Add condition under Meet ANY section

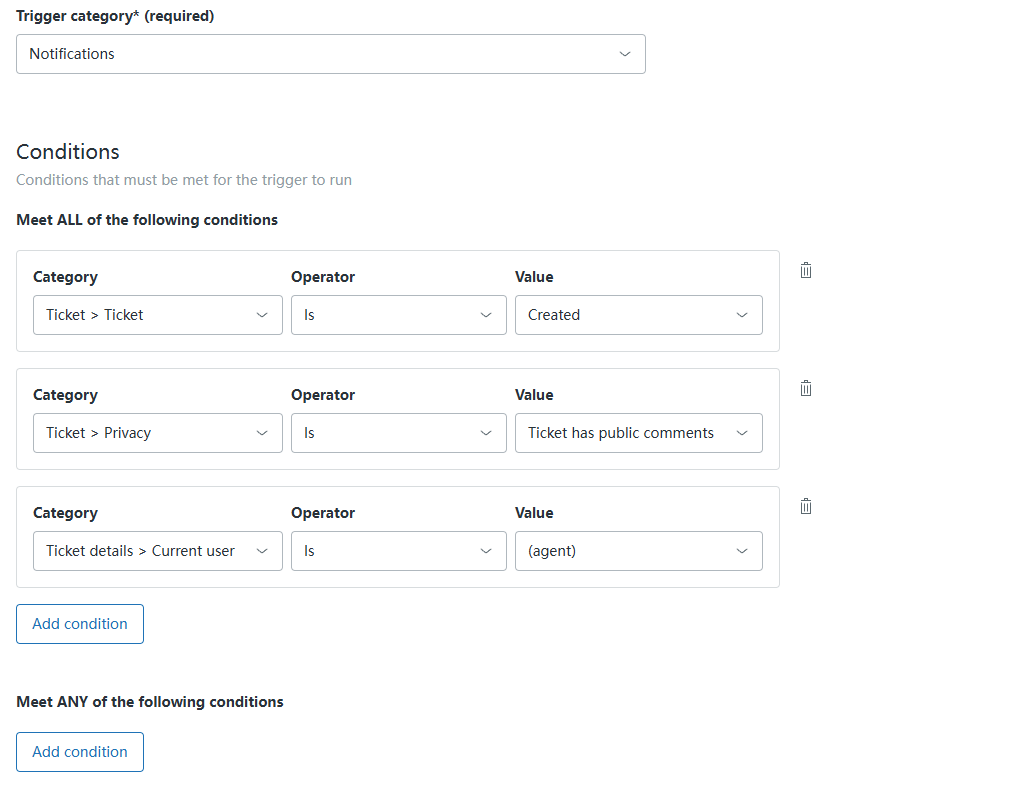click(x=80, y=752)
